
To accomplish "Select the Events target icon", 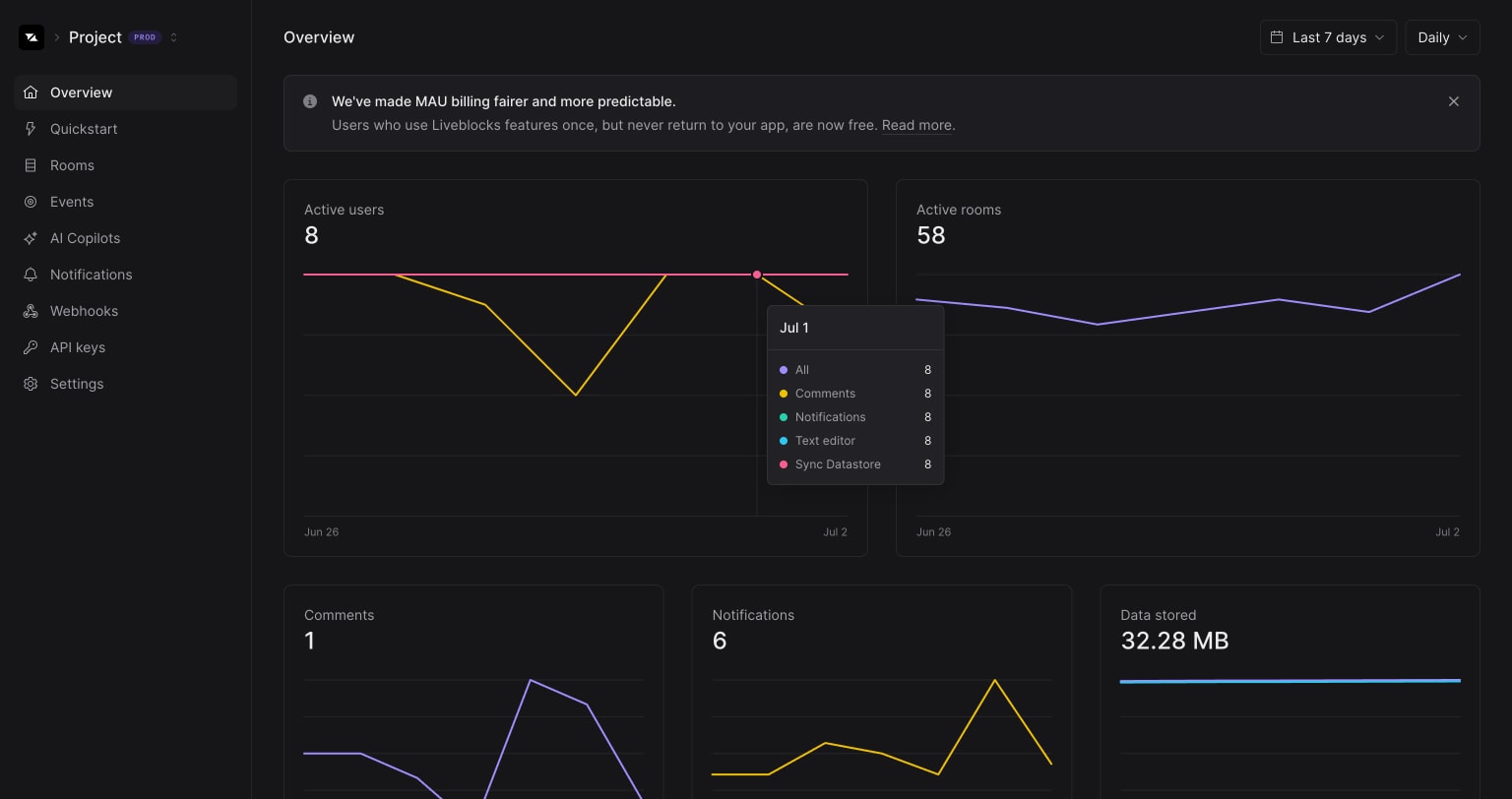I will pos(31,202).
